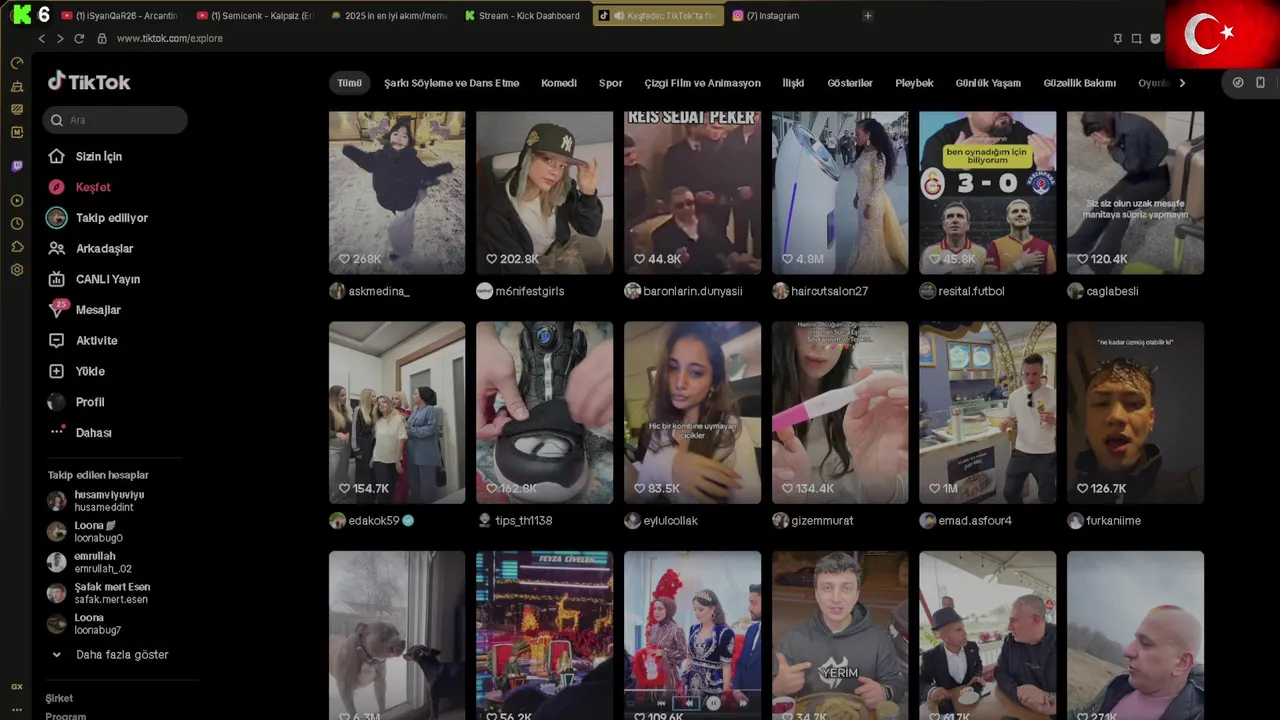Open emad.asfour4 video with 1M likes
Screen dimensions: 1280x720
(987, 412)
